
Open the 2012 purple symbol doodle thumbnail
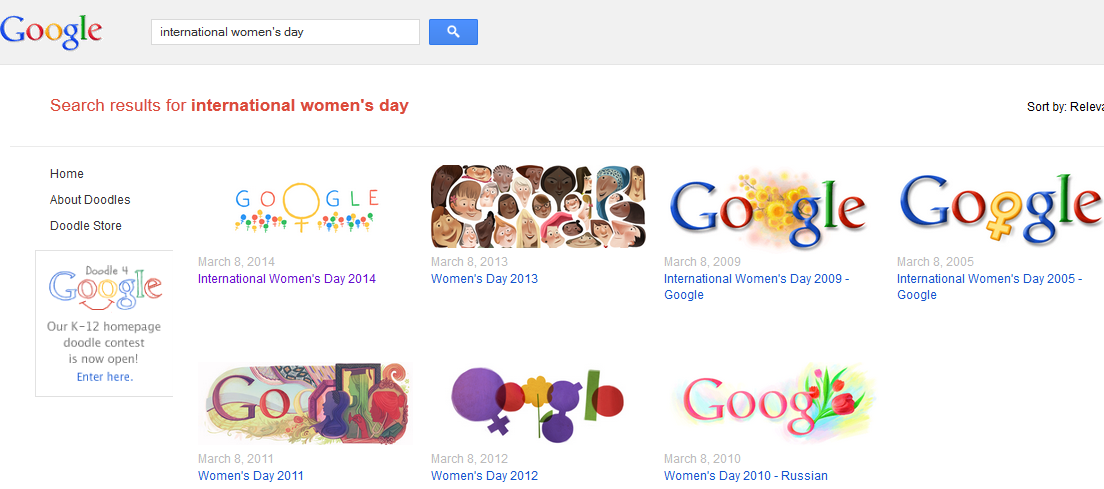[537, 404]
